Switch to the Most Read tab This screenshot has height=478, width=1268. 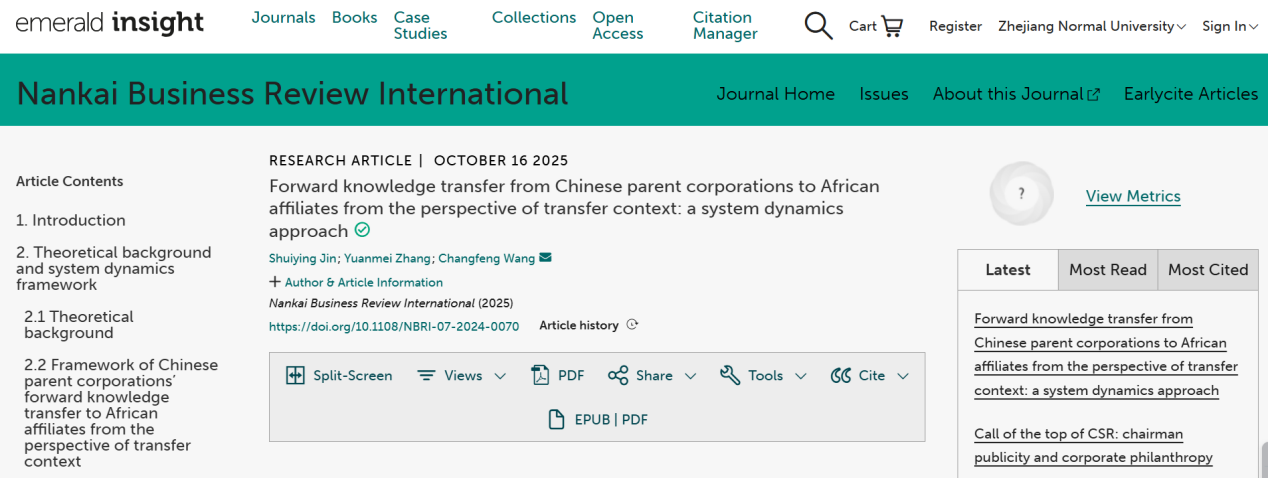1107,269
